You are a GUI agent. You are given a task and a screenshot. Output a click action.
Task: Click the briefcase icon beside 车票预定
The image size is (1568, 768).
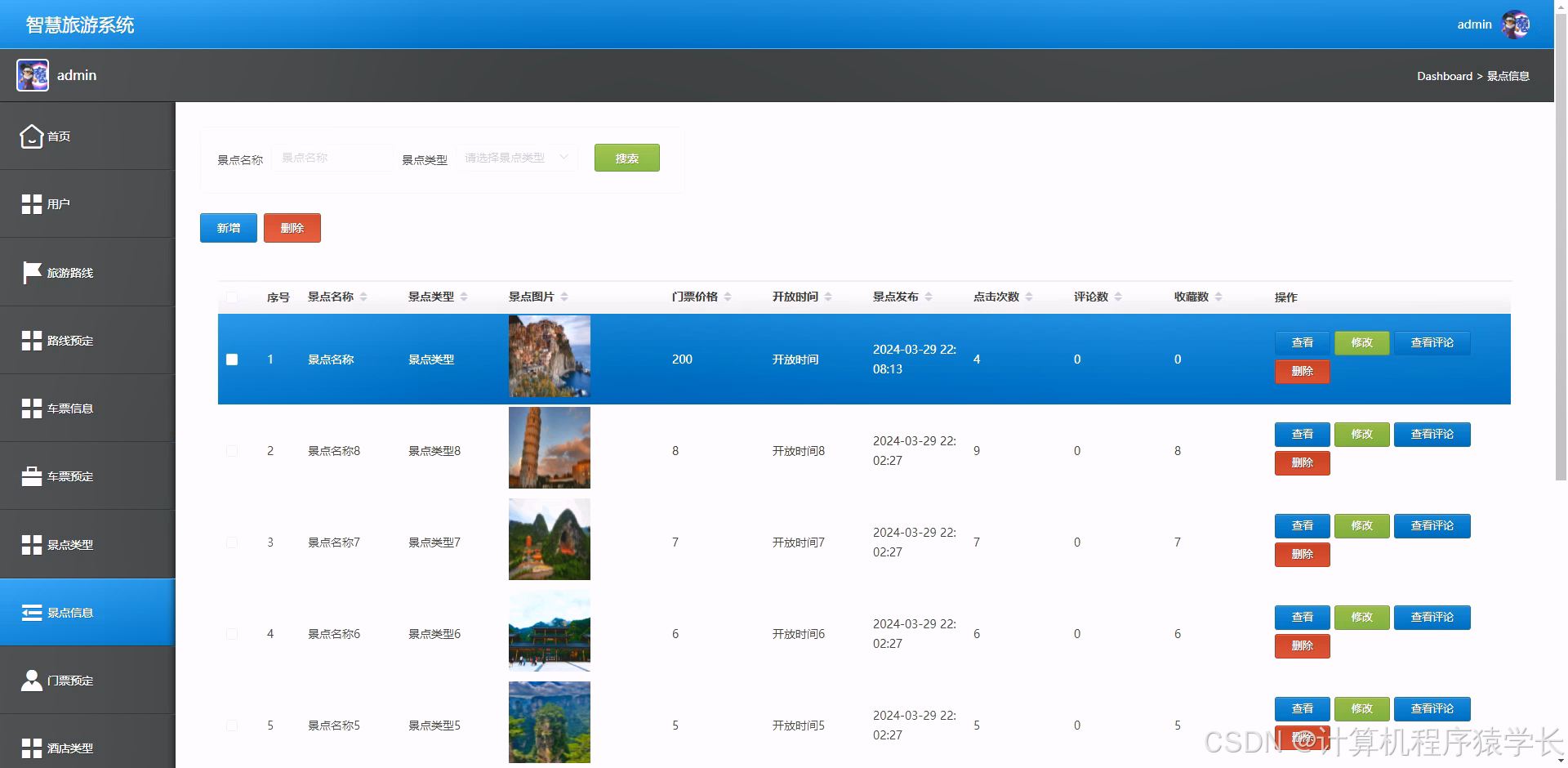(x=31, y=476)
